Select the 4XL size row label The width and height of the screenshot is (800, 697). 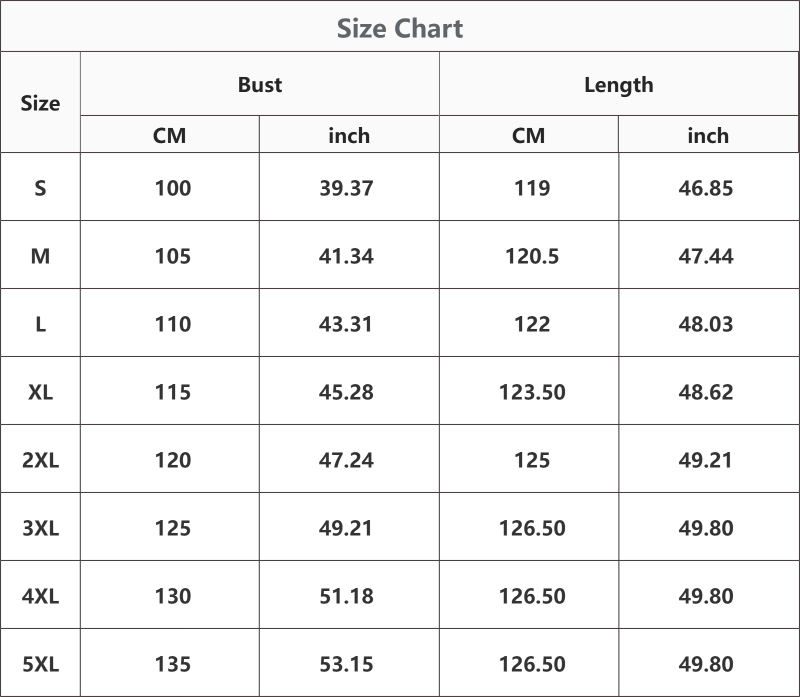(40, 595)
